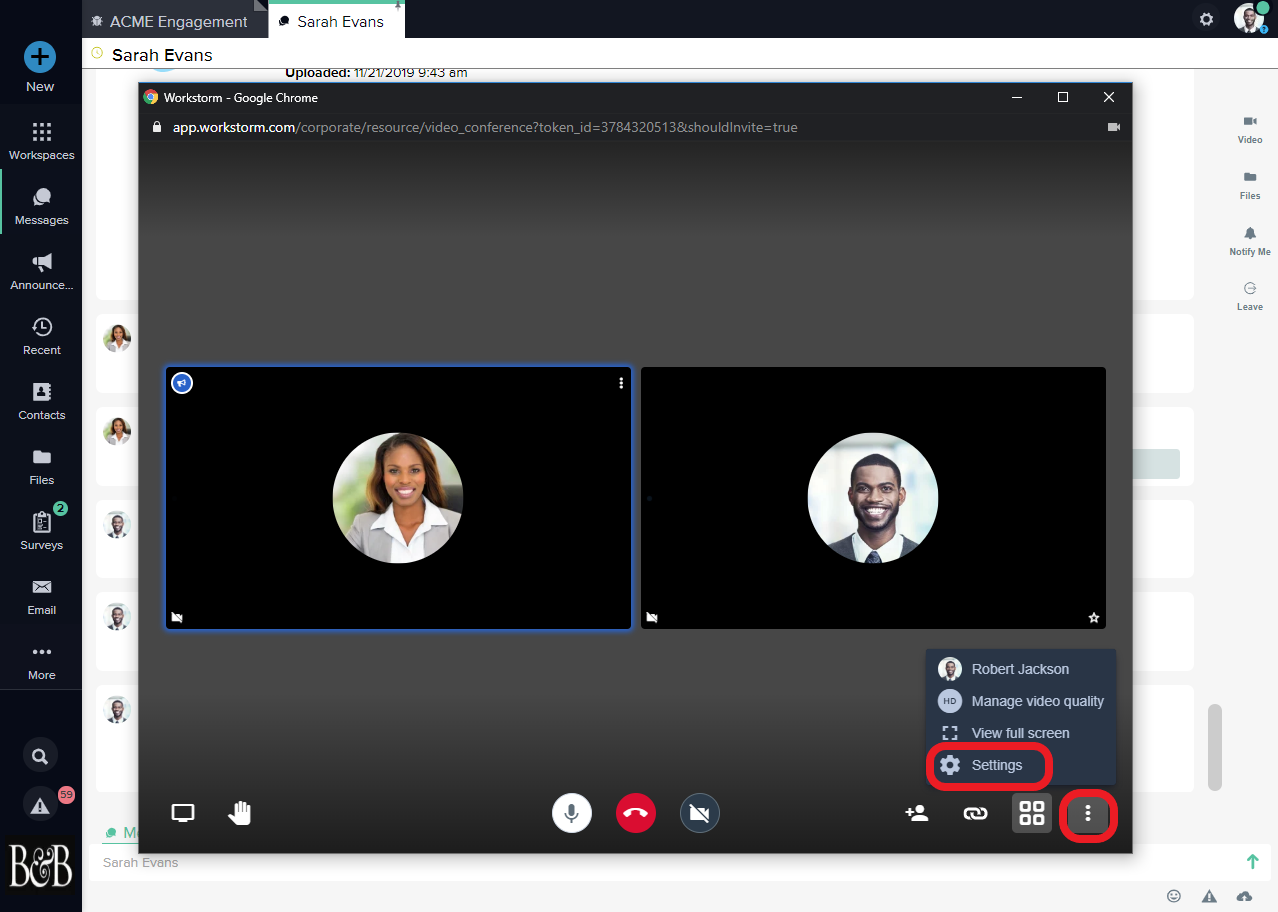Click the site lock icon in Chrome
The image size is (1278, 912).
pos(155,127)
